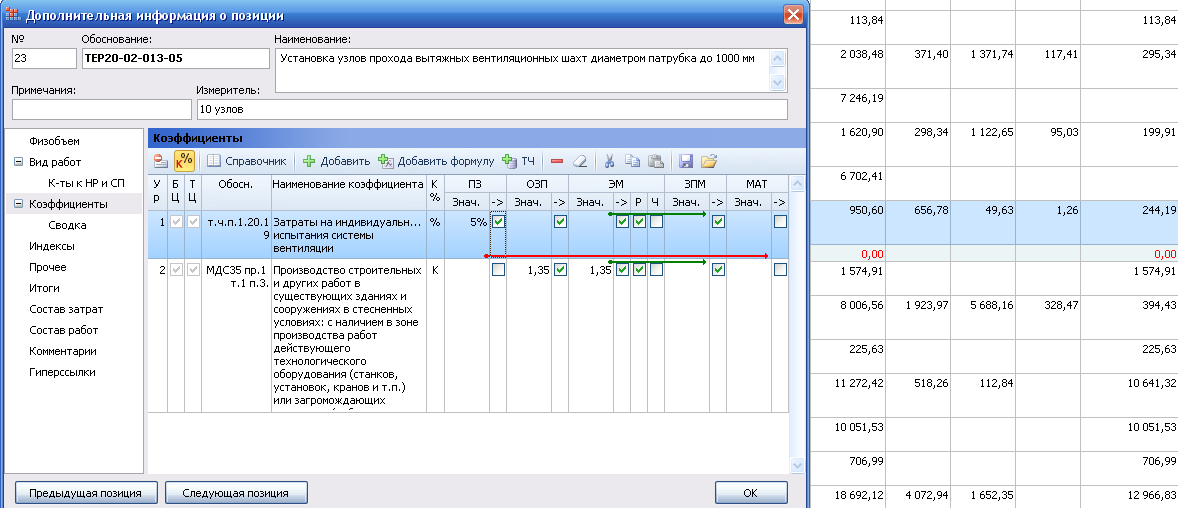Viewport: 1178px width, 508px height.
Task: Open the Состав затрат section
Action: tap(66, 310)
